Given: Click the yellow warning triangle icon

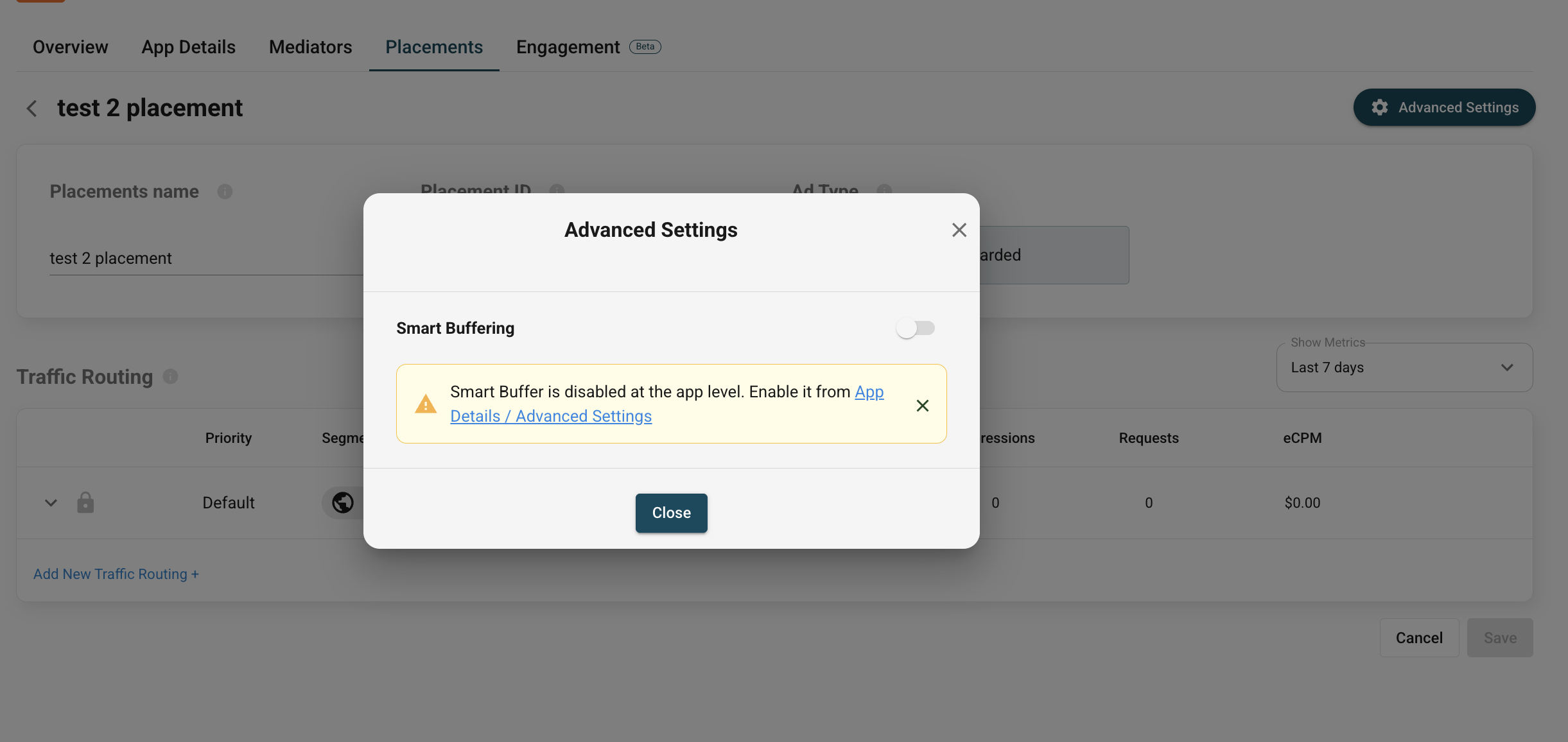Looking at the screenshot, I should [425, 404].
